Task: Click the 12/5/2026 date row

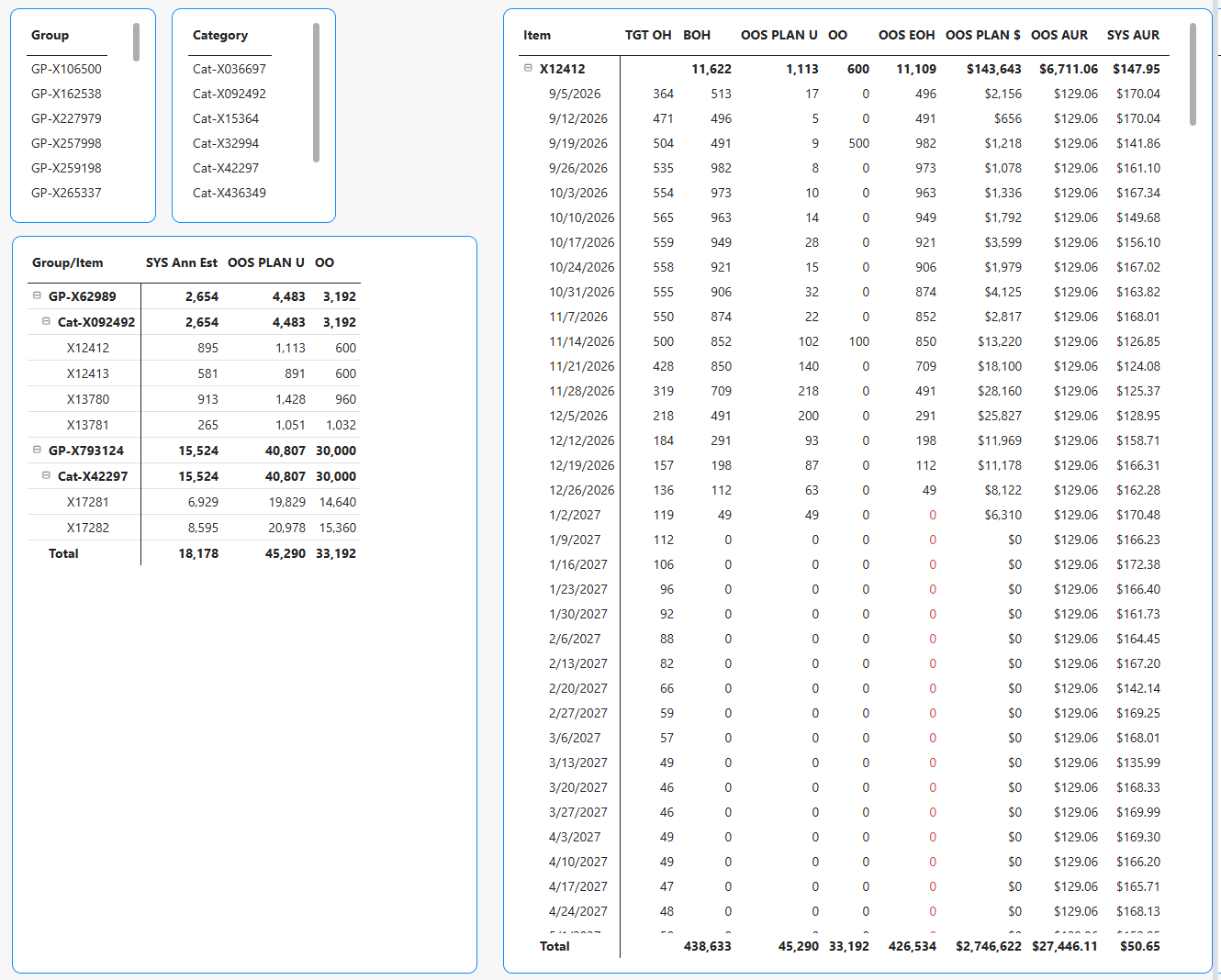Action: [x=578, y=416]
